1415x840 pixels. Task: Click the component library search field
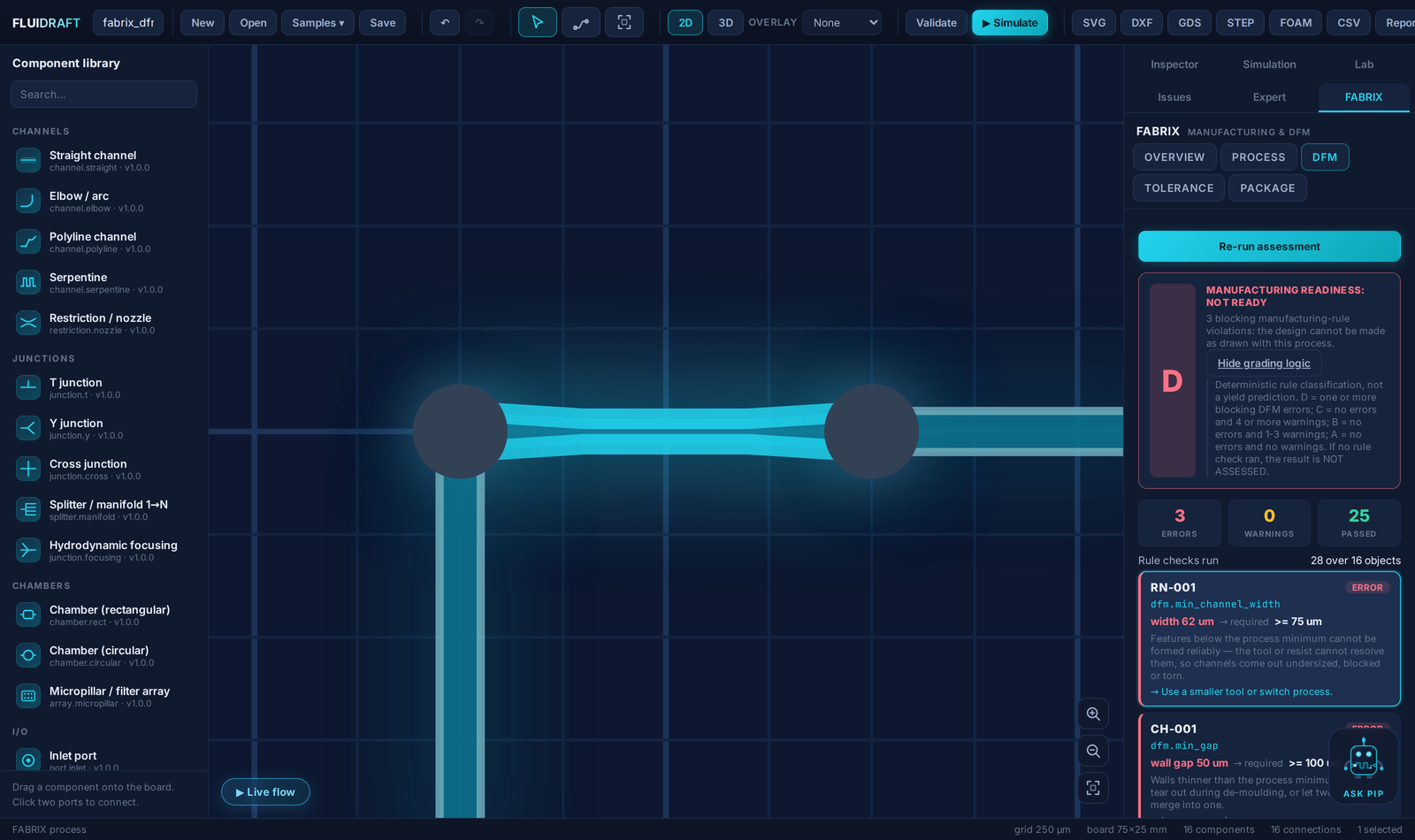(103, 94)
